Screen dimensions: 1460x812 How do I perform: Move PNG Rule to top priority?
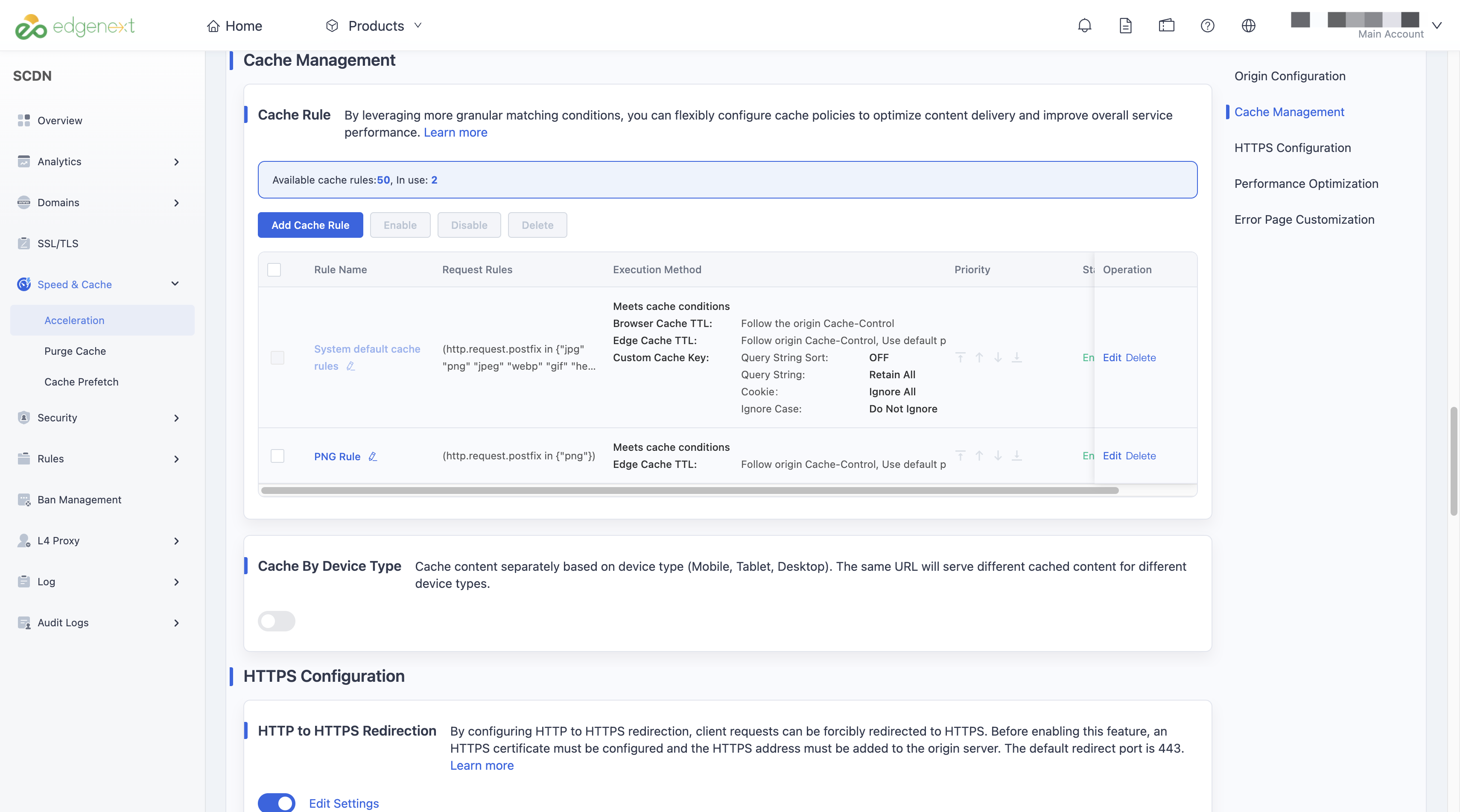pos(960,456)
